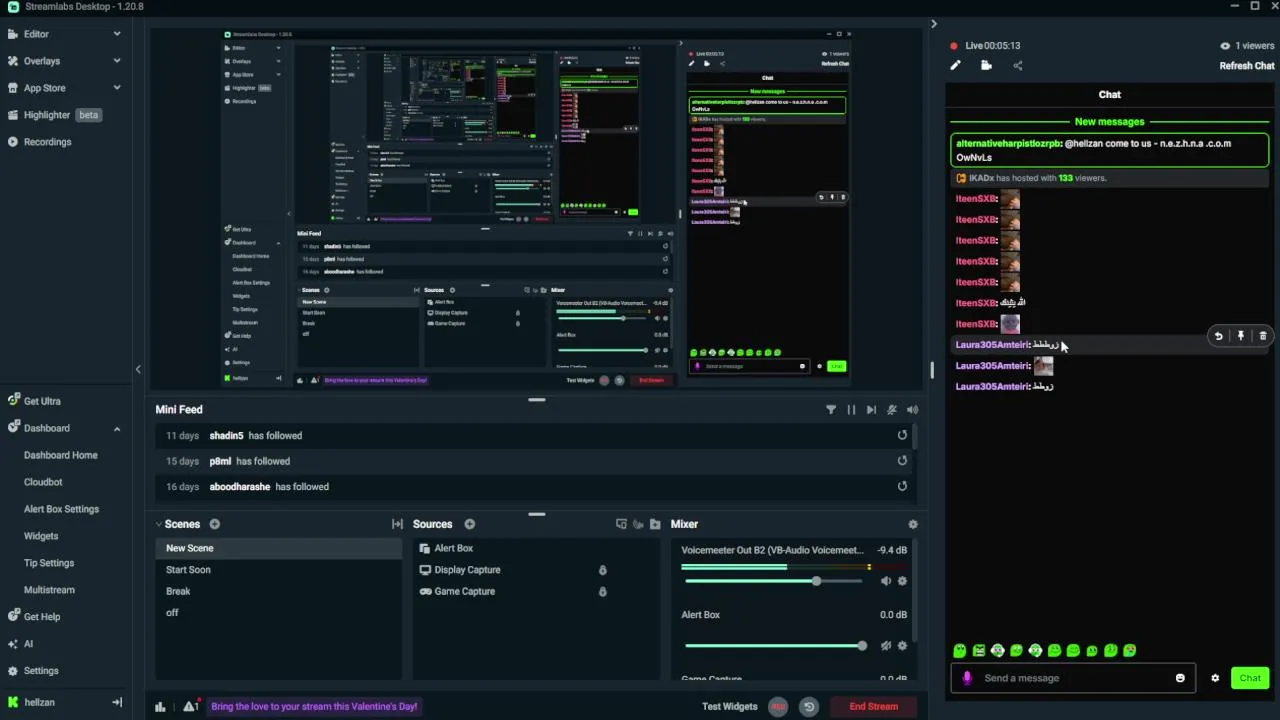Screen dimensions: 1280x720
Task: Open Dashboard Home link
Action: click(x=60, y=455)
